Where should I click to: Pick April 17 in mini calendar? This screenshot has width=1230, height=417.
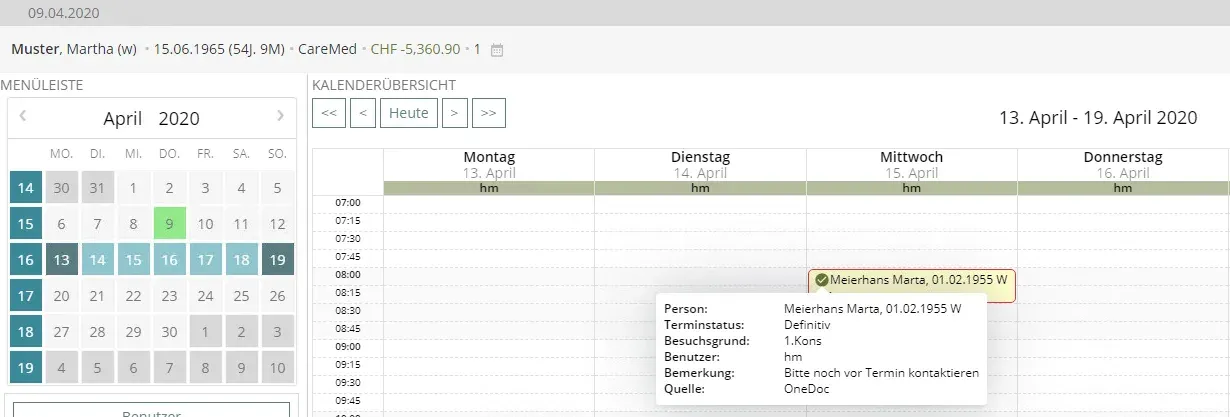[x=206, y=260]
